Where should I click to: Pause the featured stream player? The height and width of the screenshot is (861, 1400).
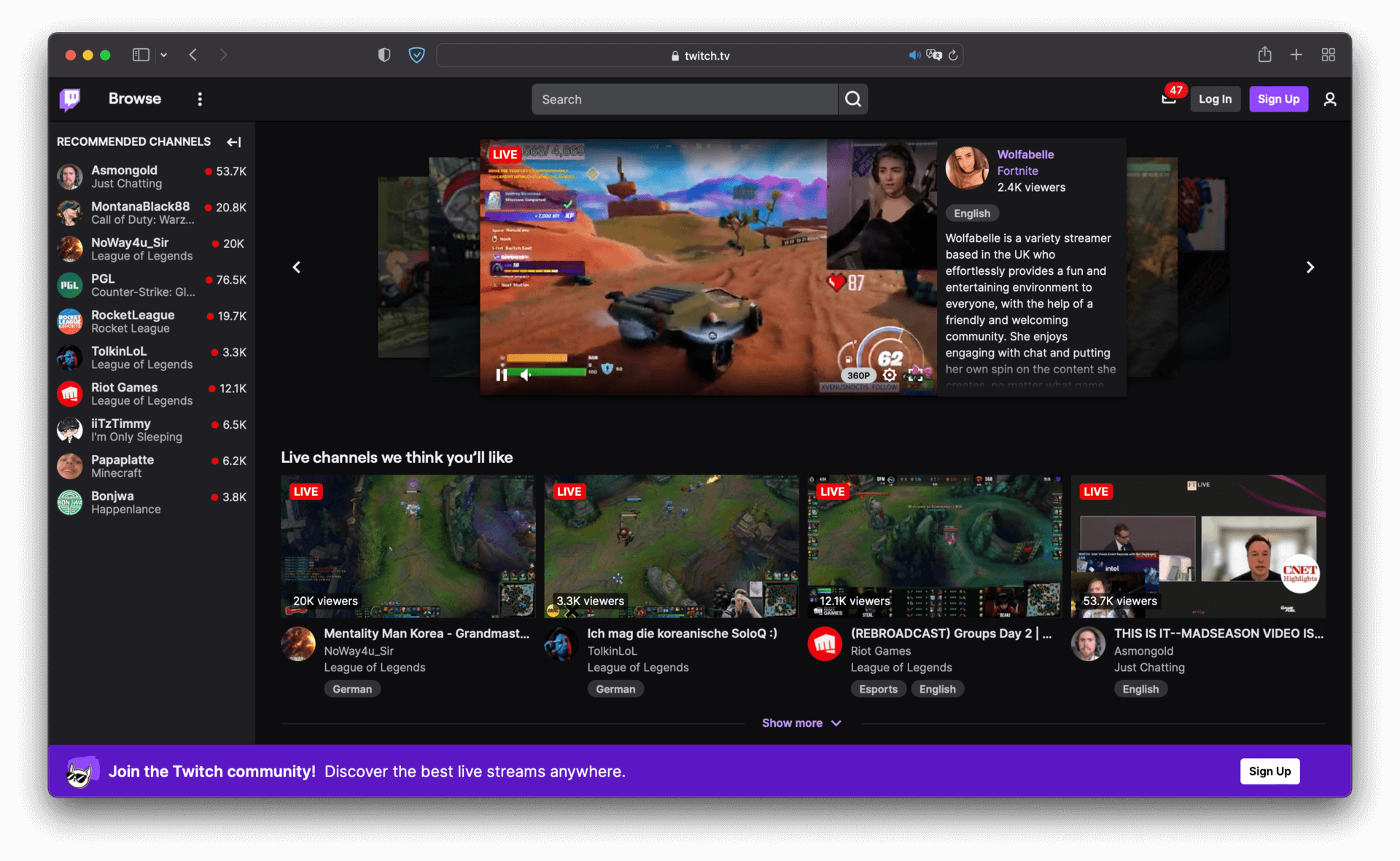502,375
